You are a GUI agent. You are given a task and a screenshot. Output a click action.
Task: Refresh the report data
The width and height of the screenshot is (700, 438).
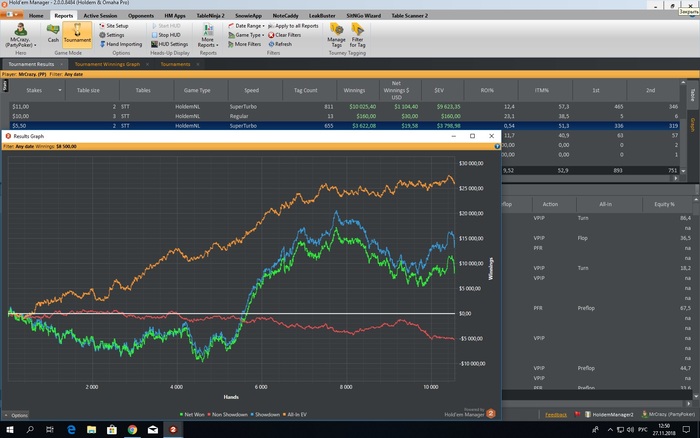280,44
